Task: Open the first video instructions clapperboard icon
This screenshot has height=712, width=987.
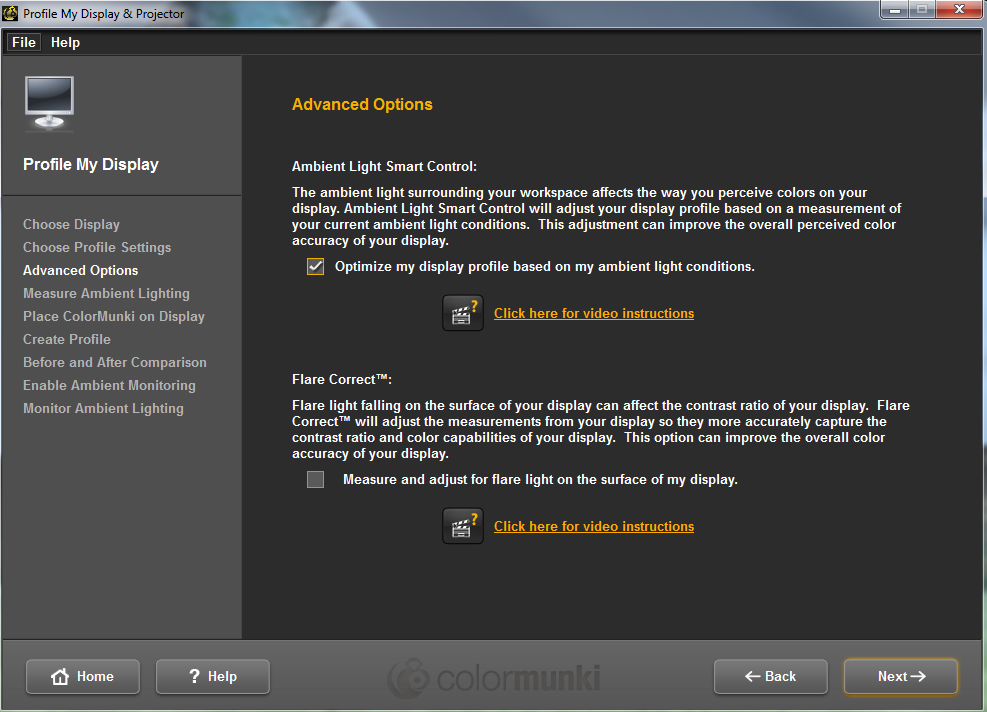Action: pos(463,313)
